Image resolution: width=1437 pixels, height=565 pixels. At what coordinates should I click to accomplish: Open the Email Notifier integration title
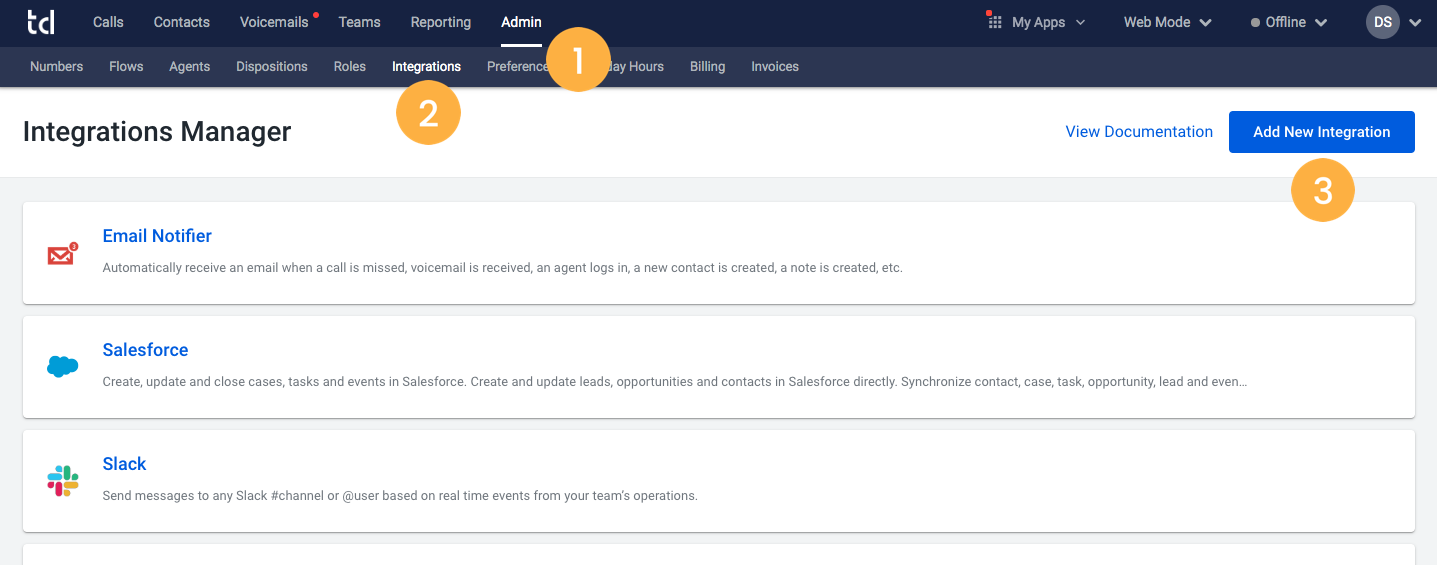coord(157,236)
